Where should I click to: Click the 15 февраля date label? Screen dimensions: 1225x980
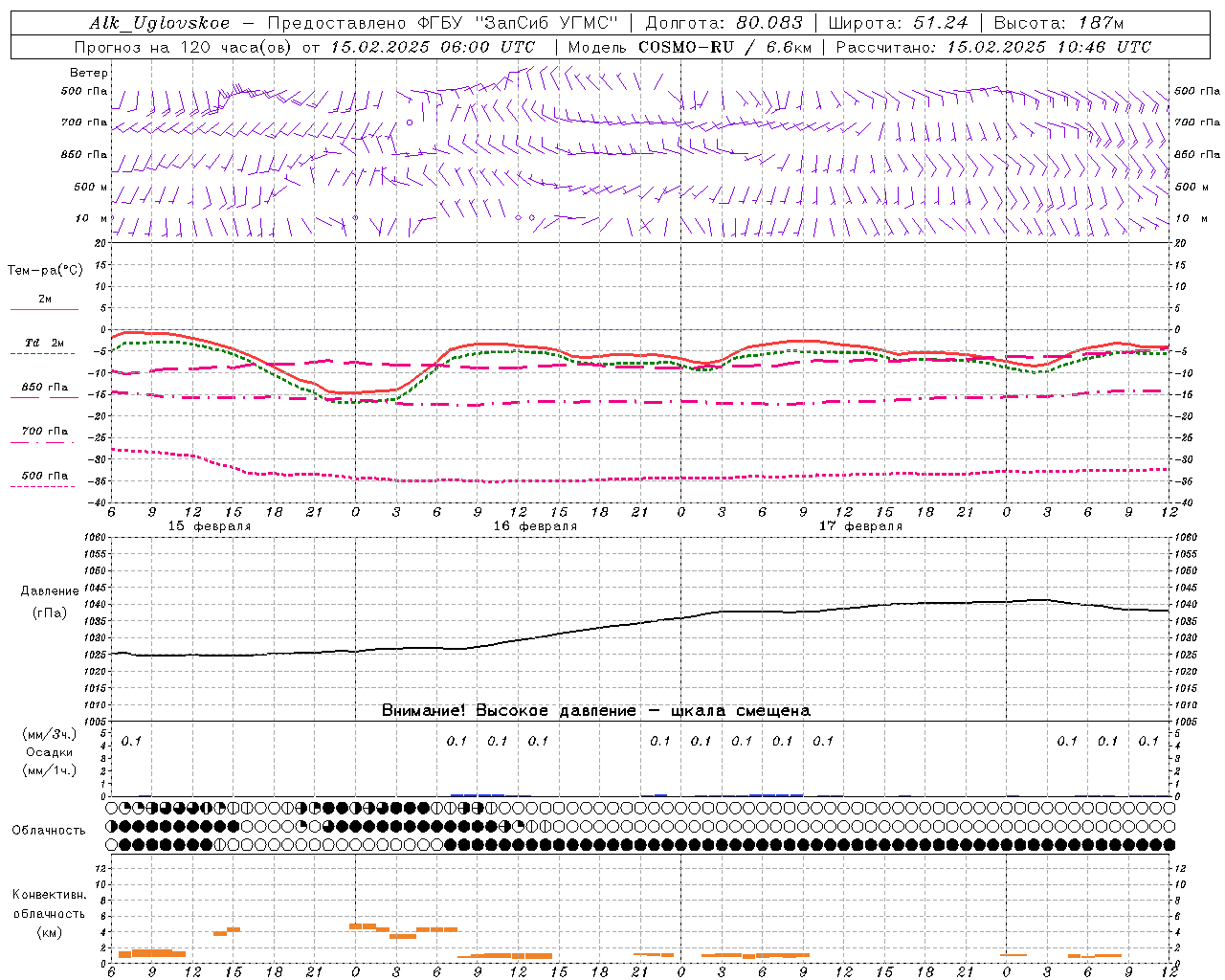point(210,526)
